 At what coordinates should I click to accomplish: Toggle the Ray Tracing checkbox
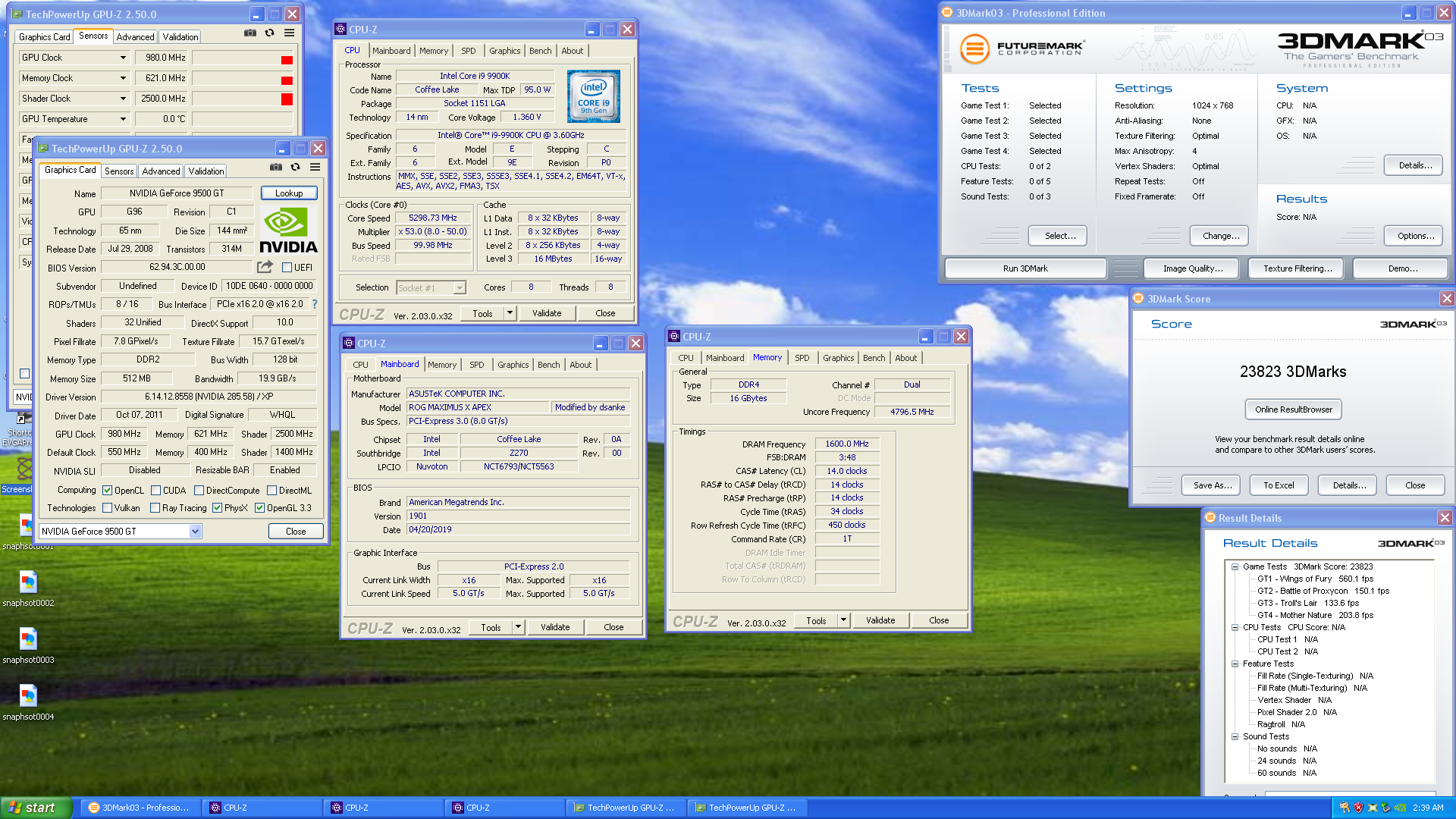155,508
